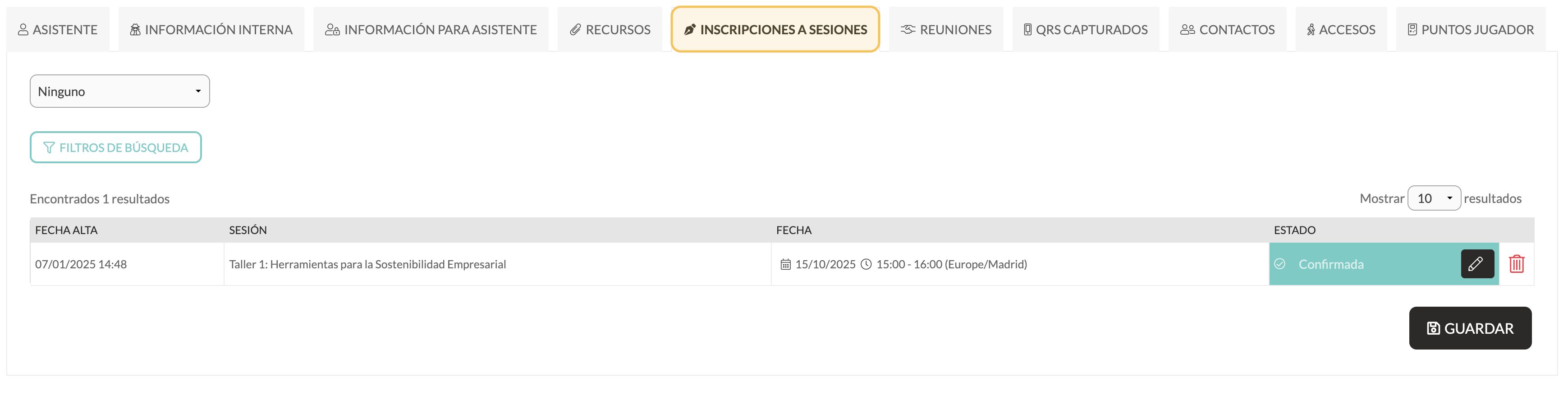Save changes with the Guardar button
Image resolution: width=1568 pixels, height=405 pixels.
[1470, 328]
